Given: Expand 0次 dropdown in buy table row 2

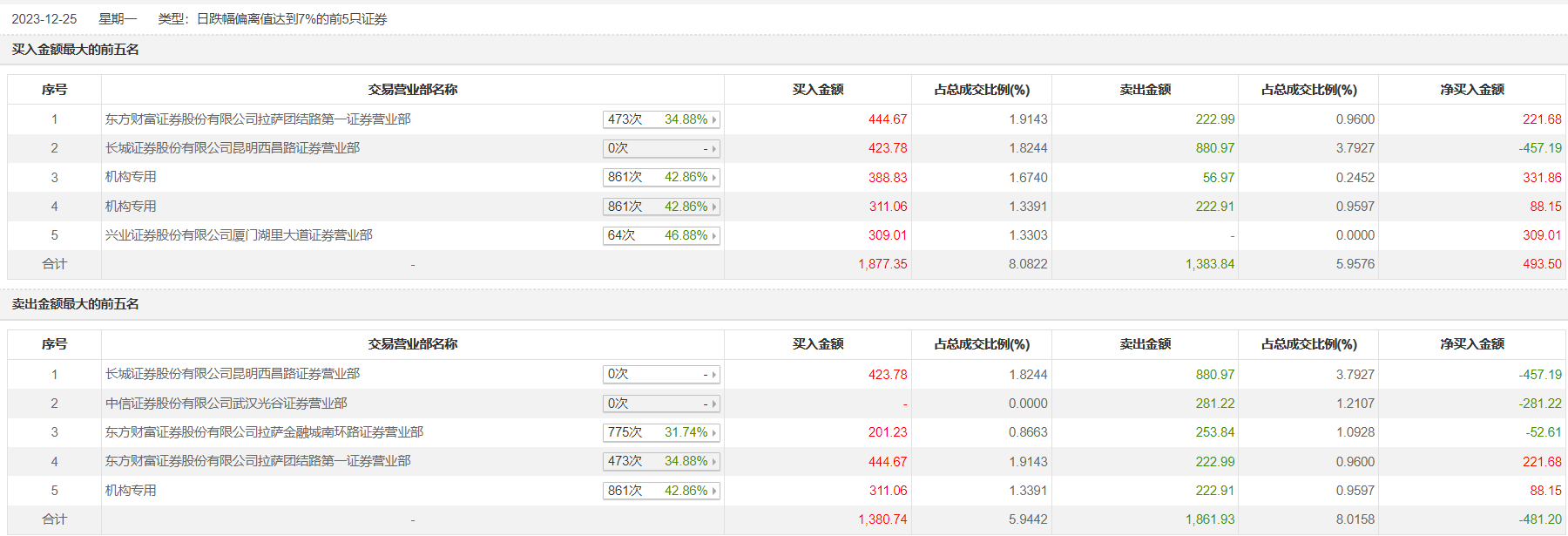Looking at the screenshot, I should [661, 148].
